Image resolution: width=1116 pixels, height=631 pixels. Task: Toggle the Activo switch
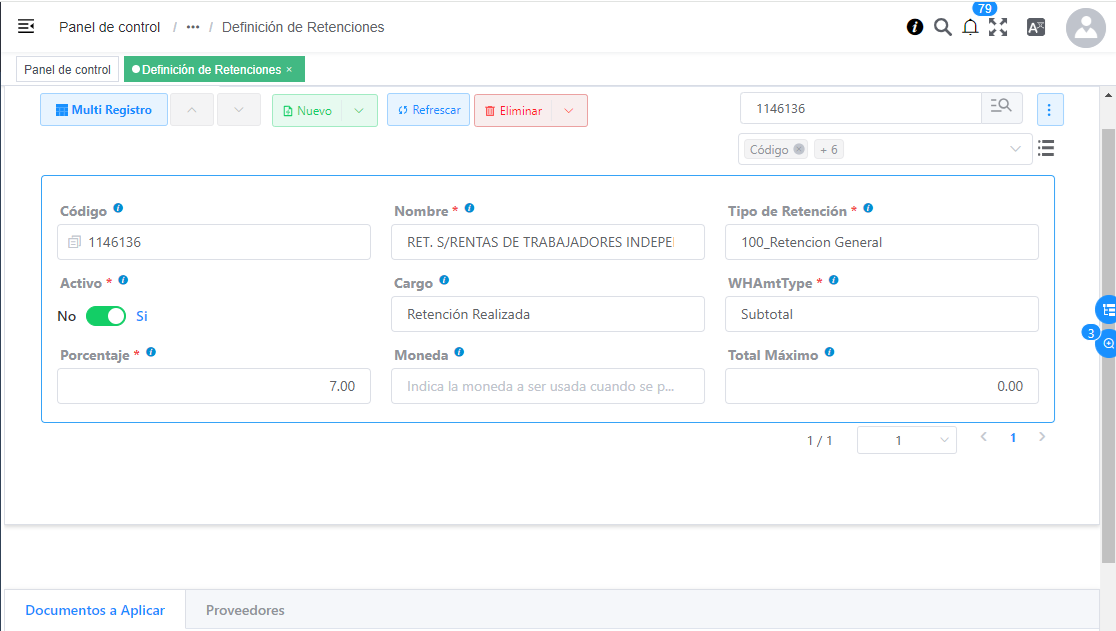tap(105, 316)
